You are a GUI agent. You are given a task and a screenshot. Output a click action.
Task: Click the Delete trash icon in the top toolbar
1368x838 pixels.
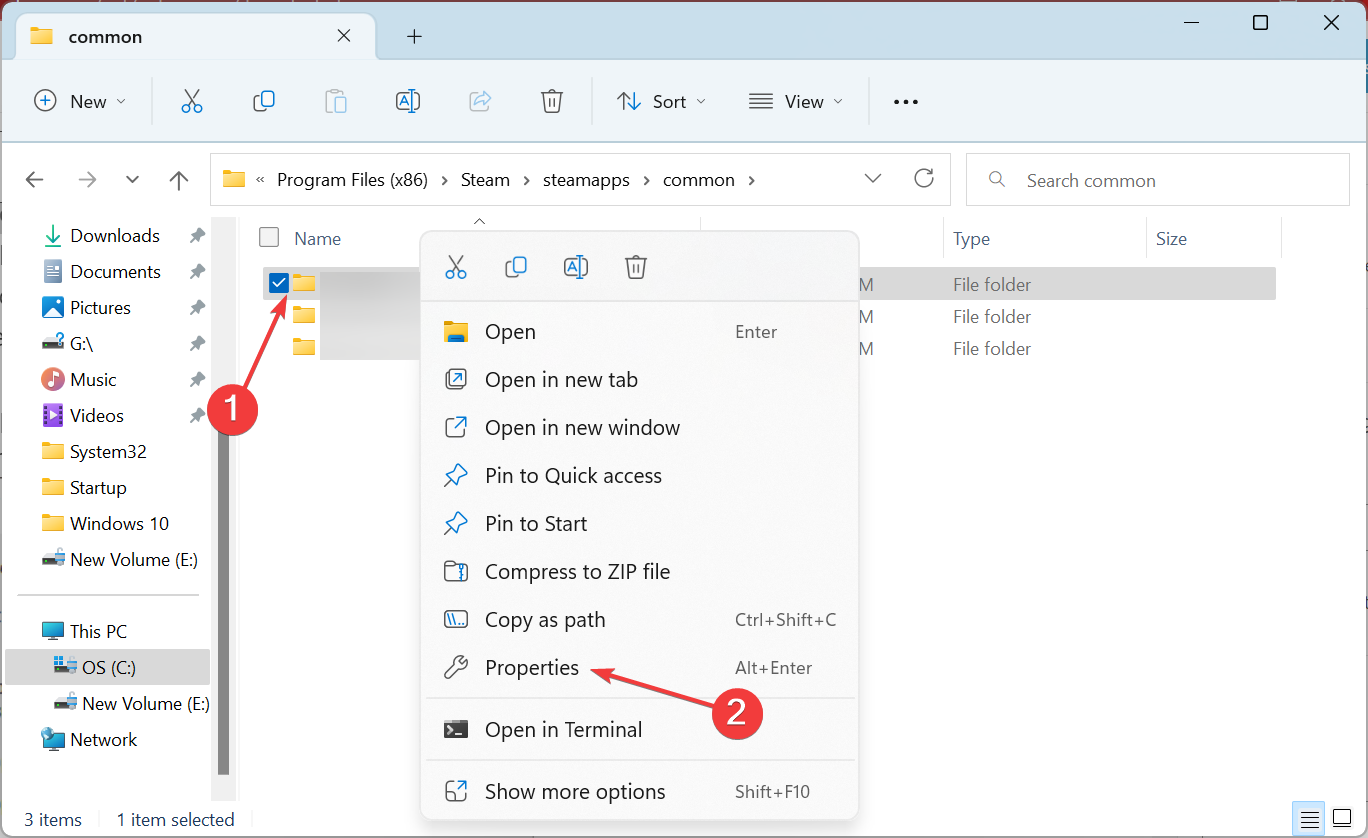552,101
